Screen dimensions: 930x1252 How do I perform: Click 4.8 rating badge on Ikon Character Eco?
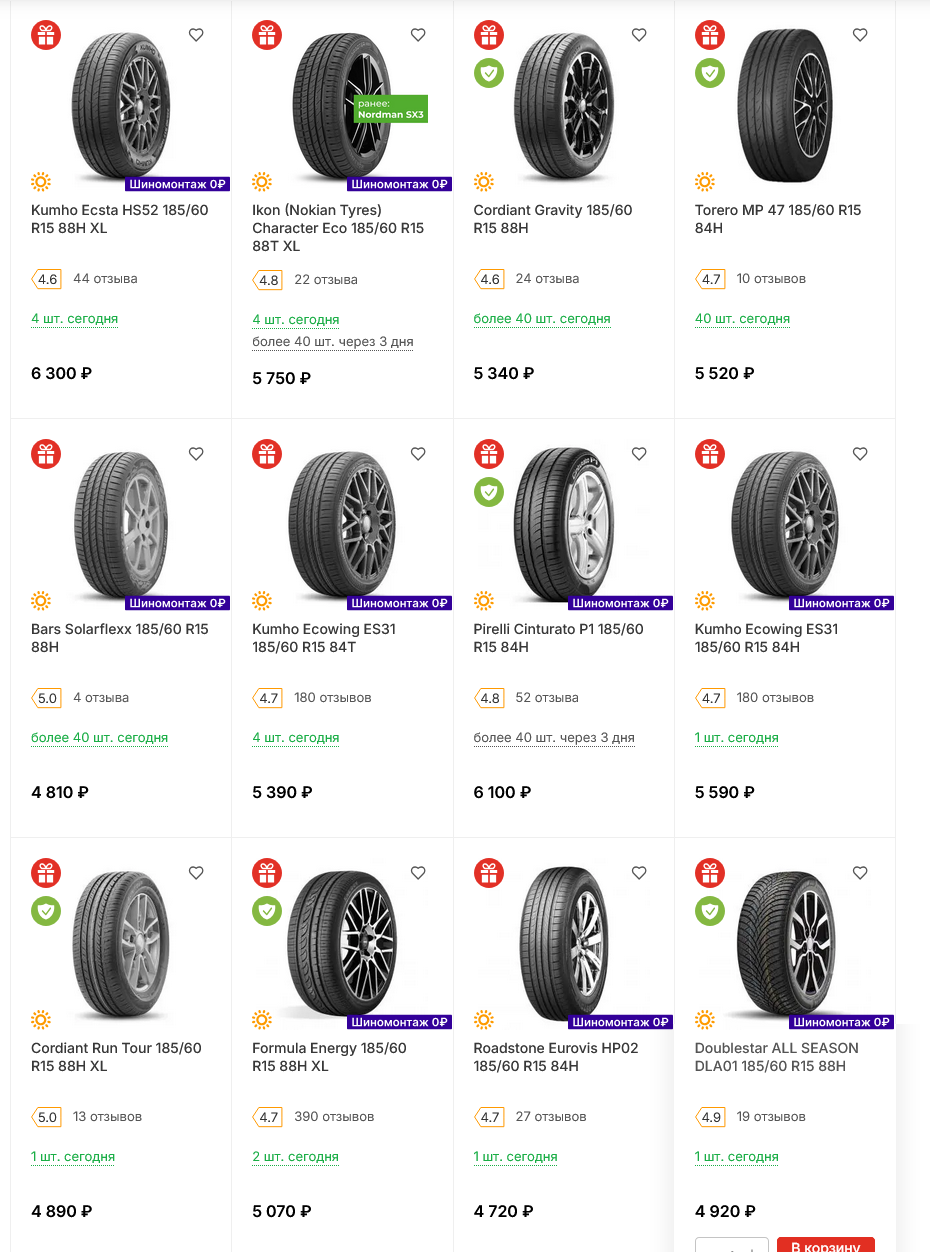(x=268, y=280)
